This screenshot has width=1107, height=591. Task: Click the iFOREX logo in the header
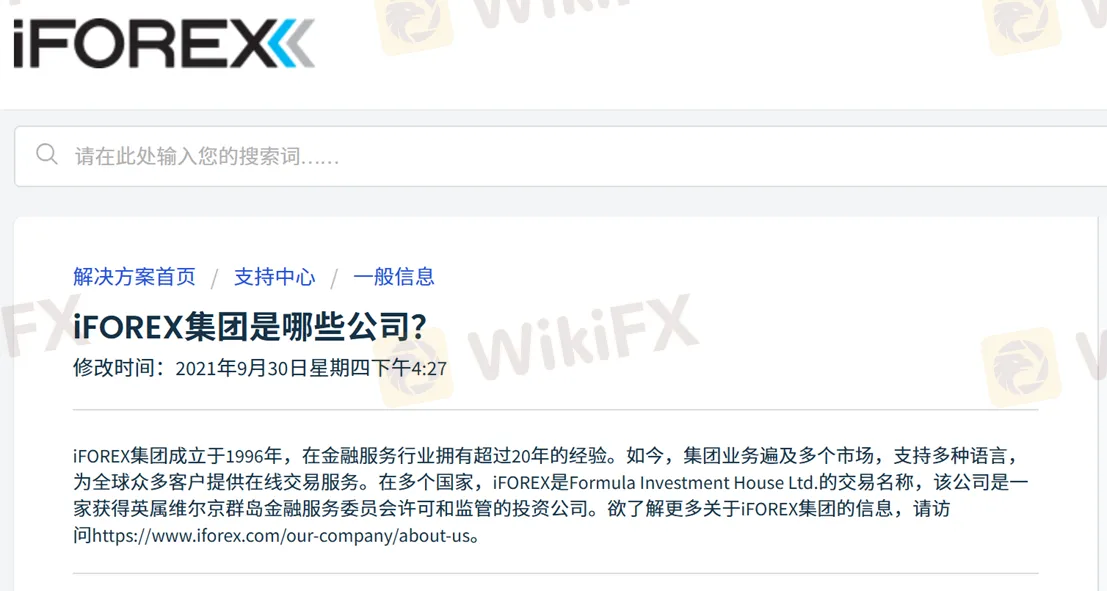click(x=164, y=44)
